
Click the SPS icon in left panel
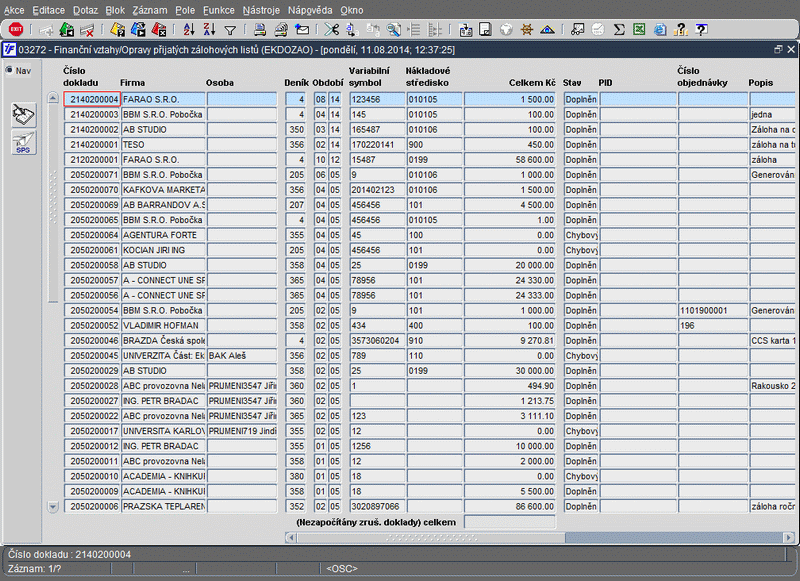coord(23,142)
